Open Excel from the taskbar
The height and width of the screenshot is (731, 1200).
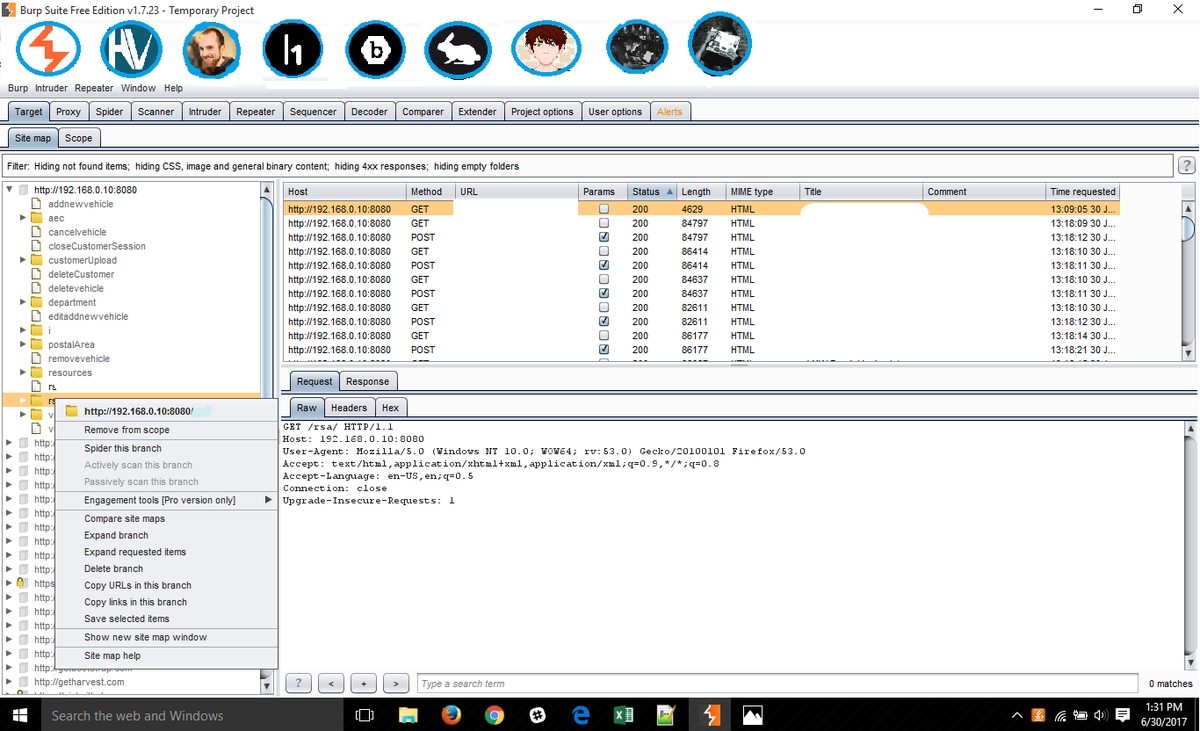(x=623, y=715)
